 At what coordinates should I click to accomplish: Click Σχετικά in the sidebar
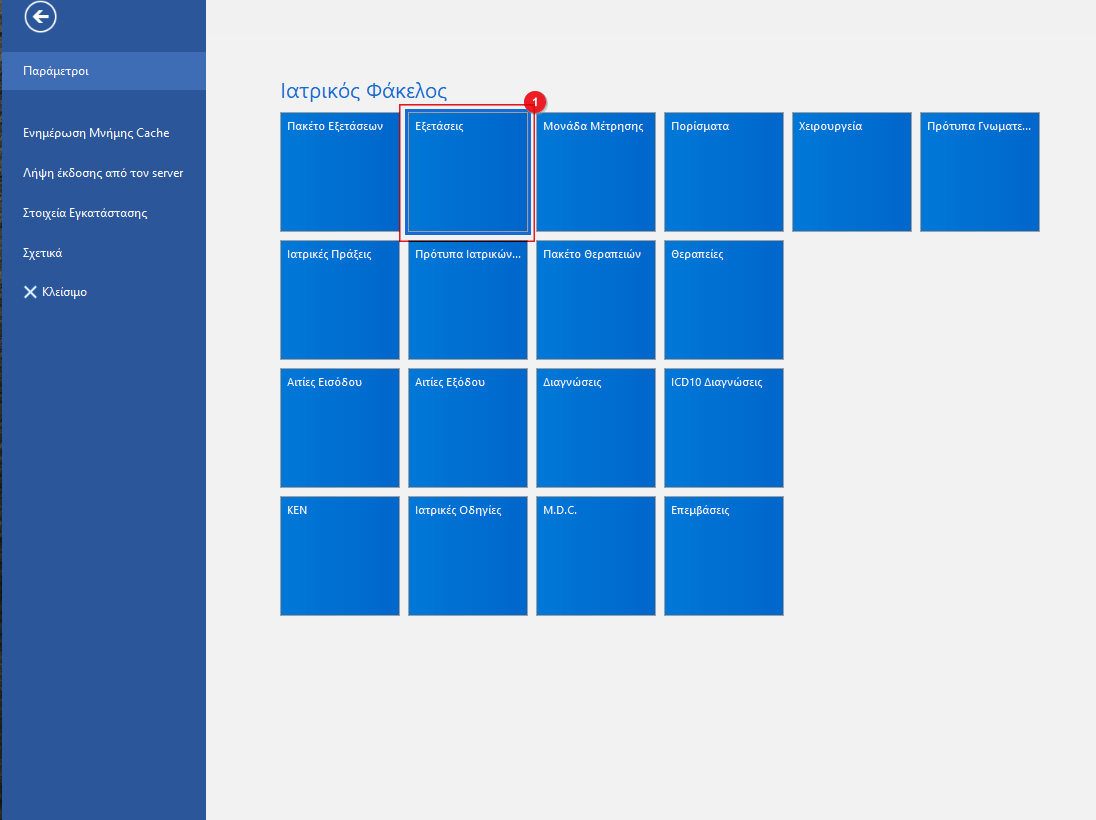pyautogui.click(x=43, y=253)
